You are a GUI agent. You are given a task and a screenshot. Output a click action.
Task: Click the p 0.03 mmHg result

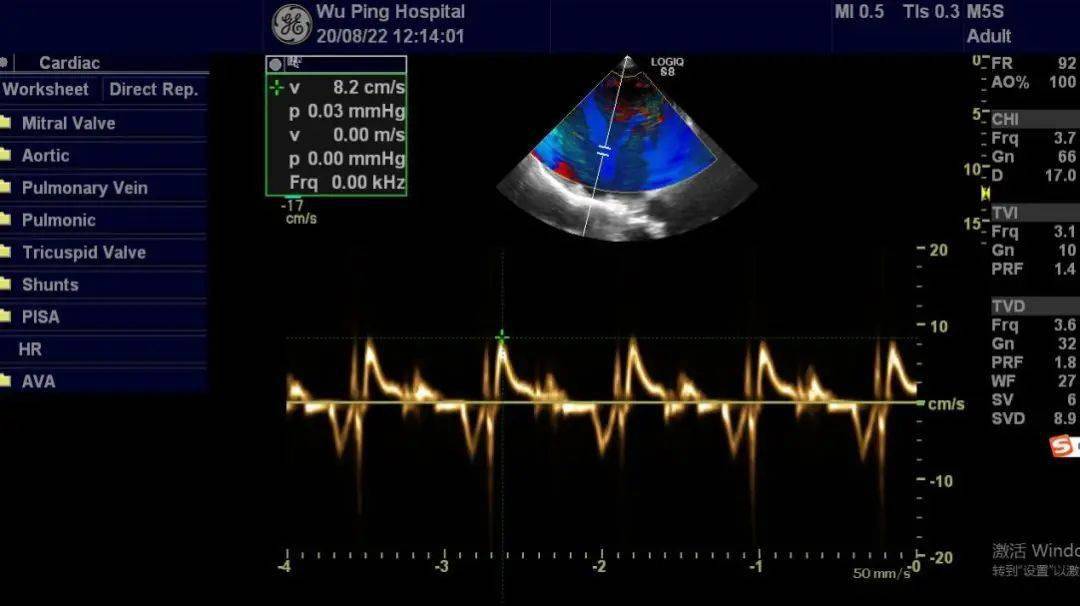(x=346, y=112)
